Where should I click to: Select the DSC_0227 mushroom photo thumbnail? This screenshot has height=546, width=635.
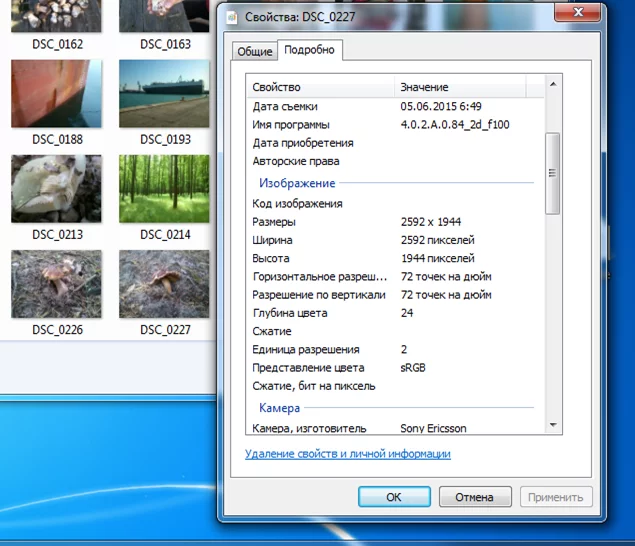(x=165, y=283)
